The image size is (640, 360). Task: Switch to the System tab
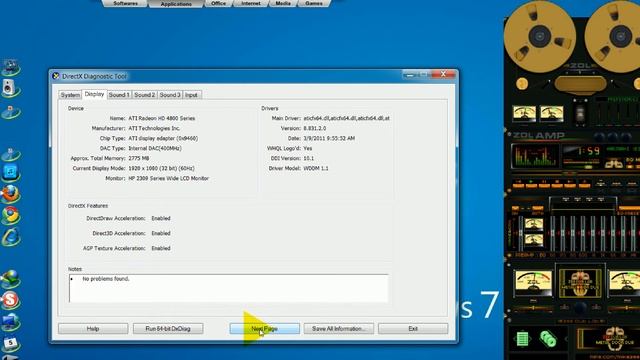pyautogui.click(x=70, y=95)
